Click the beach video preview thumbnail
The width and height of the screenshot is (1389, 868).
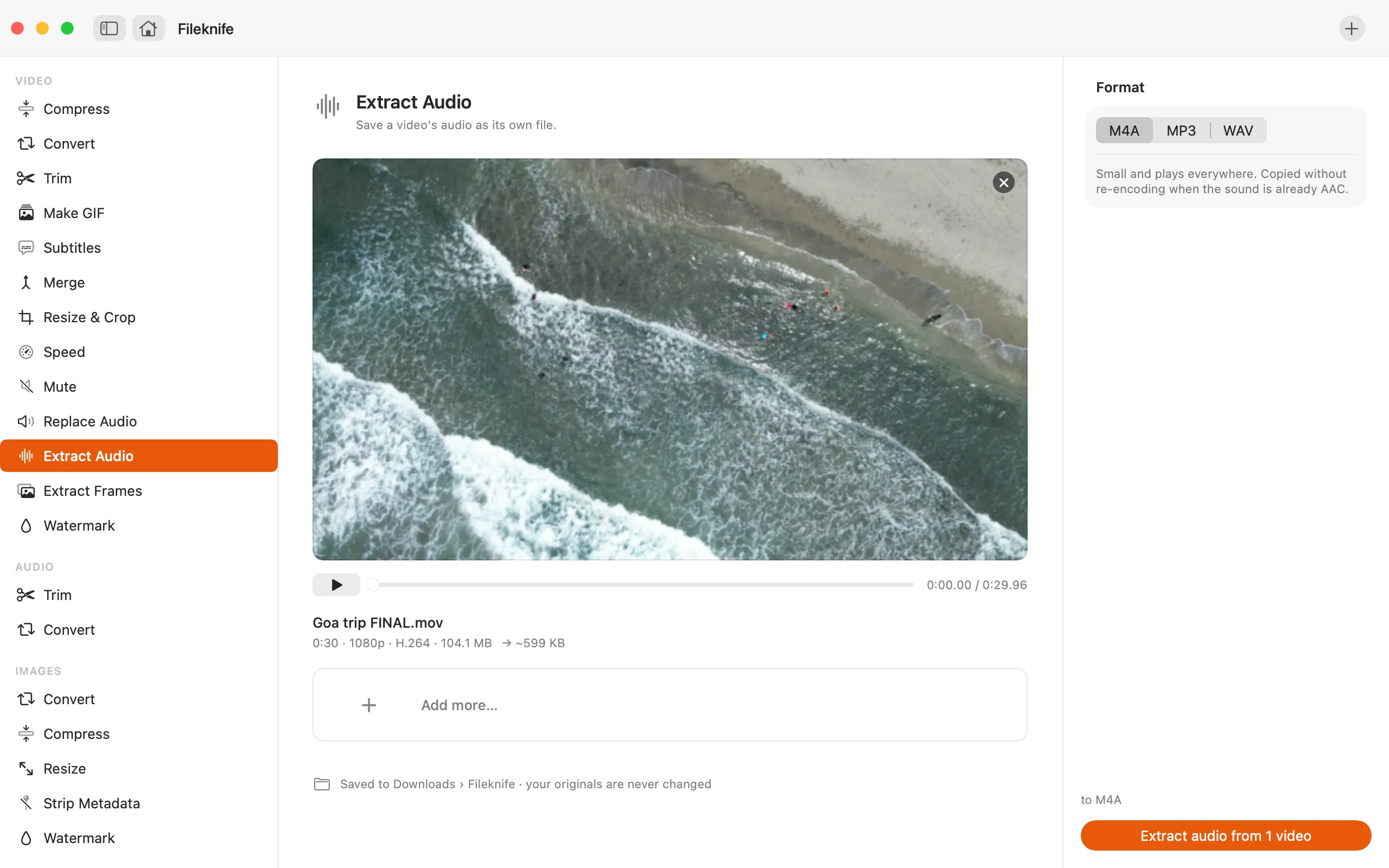click(670, 359)
